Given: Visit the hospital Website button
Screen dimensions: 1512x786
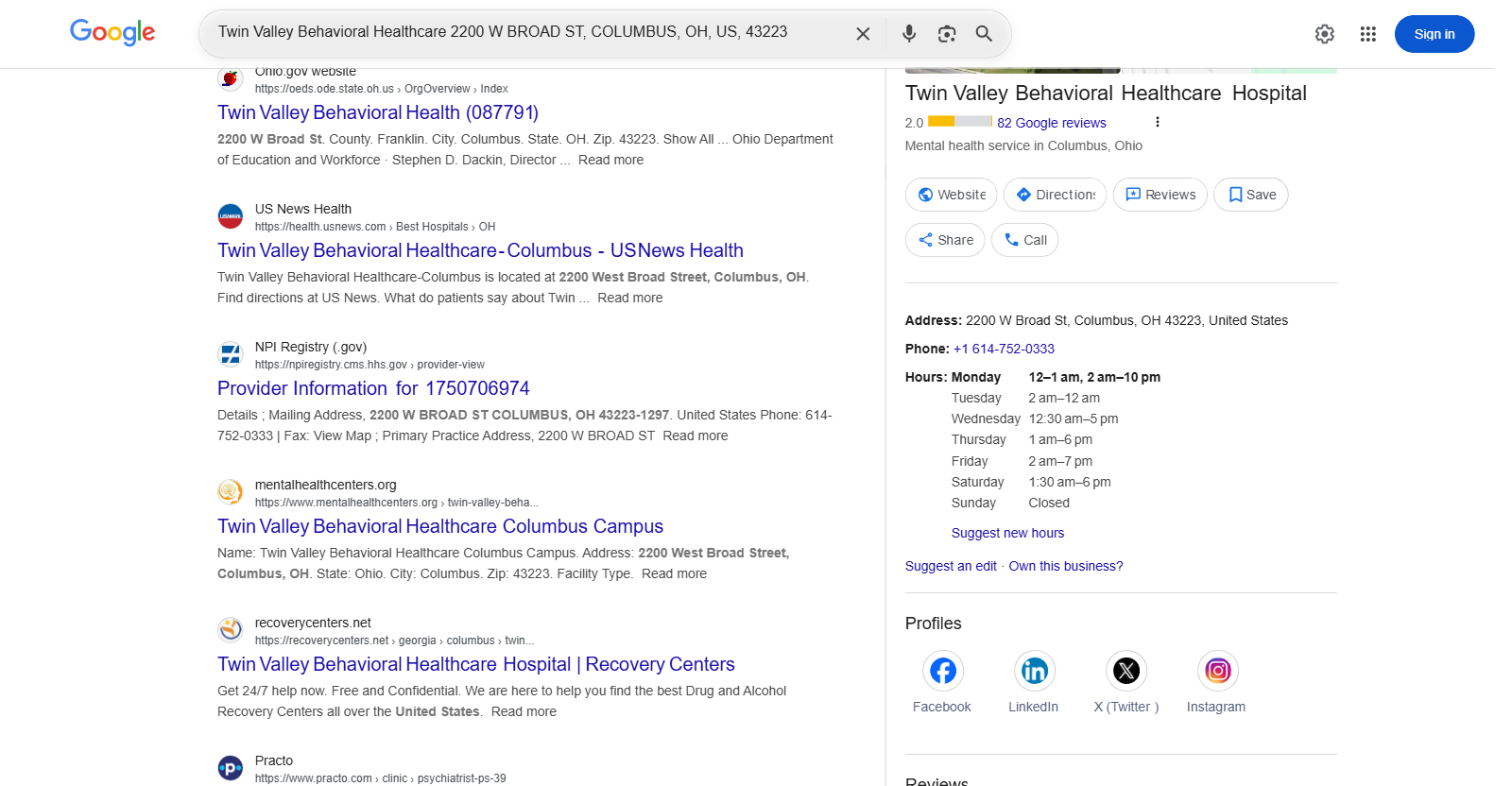Looking at the screenshot, I should tap(952, 195).
